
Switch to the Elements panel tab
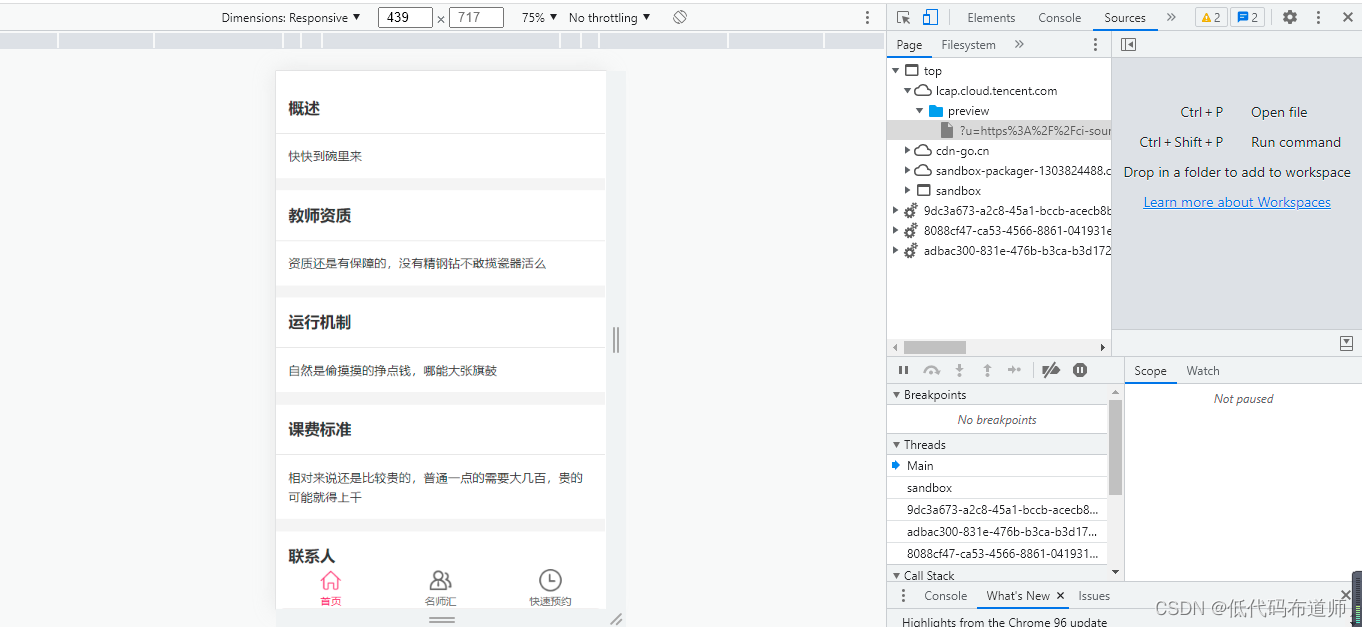[991, 17]
